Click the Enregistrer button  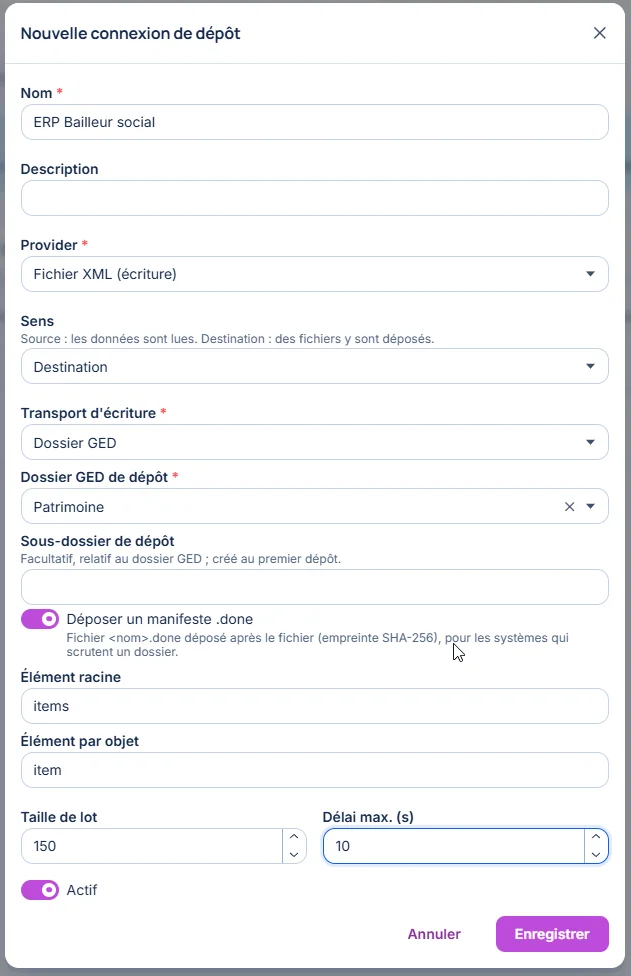pos(552,934)
